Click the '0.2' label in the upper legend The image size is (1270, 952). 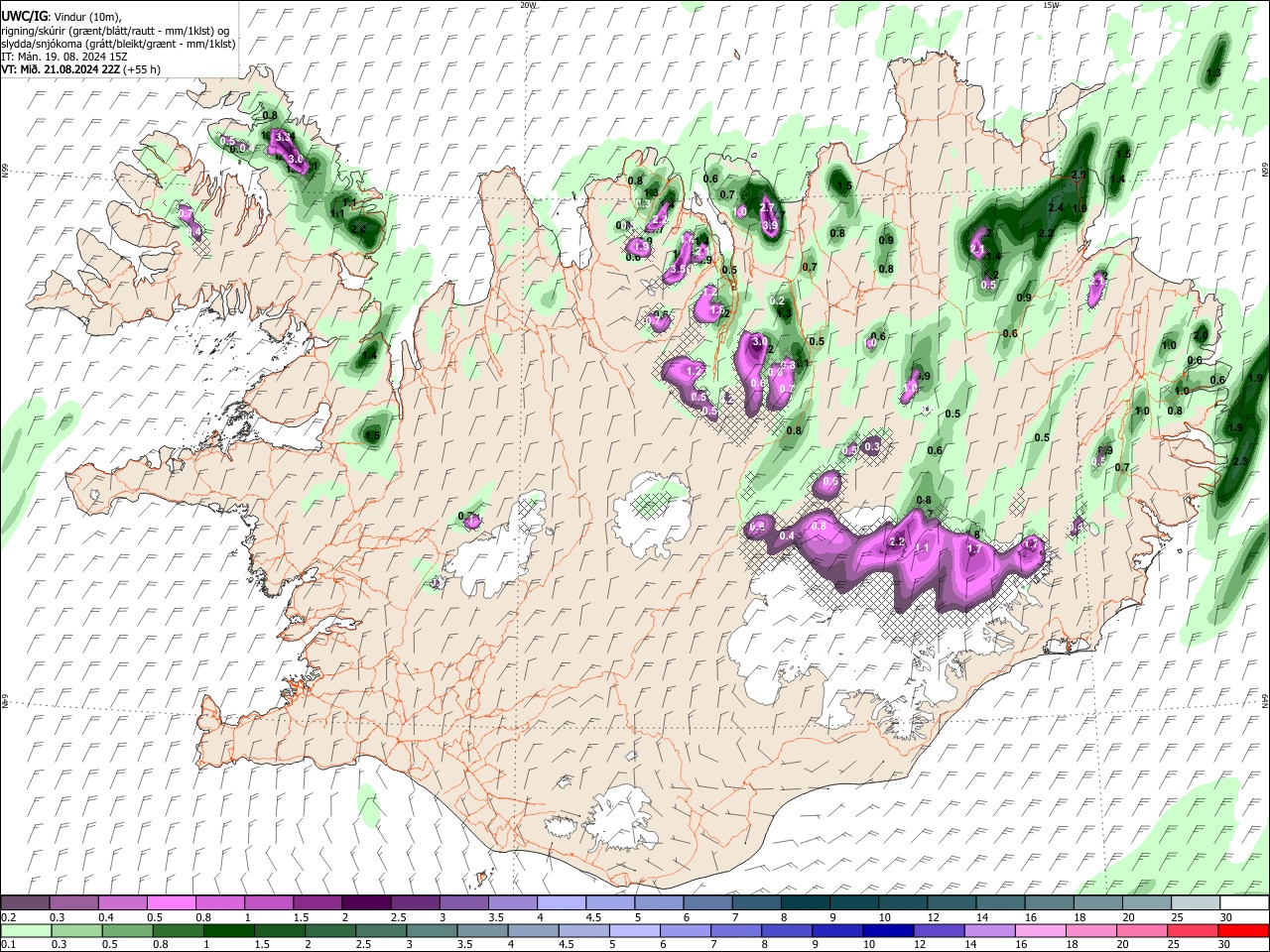pyautogui.click(x=9, y=917)
